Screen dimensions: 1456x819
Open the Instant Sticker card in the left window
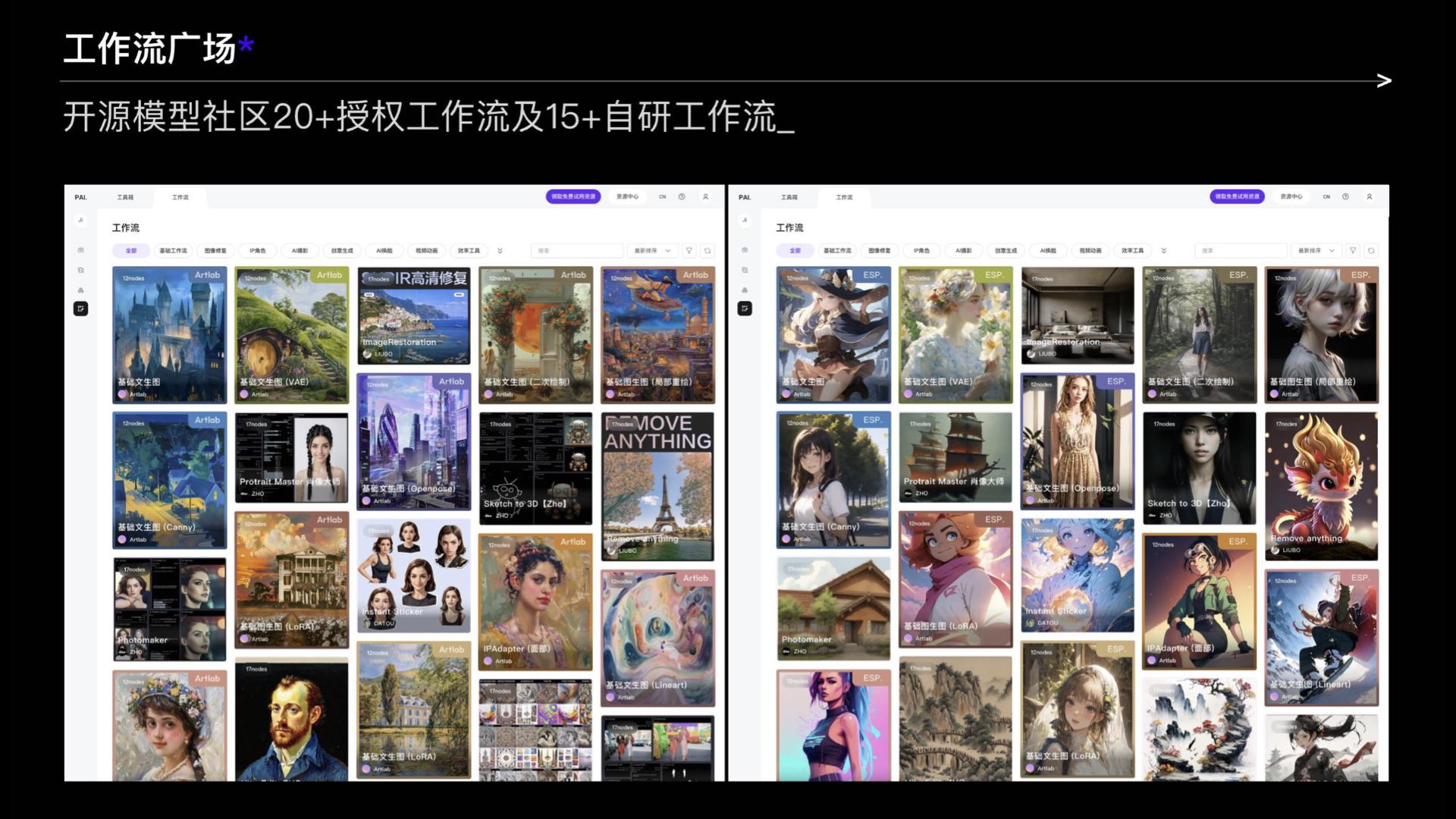pyautogui.click(x=414, y=576)
